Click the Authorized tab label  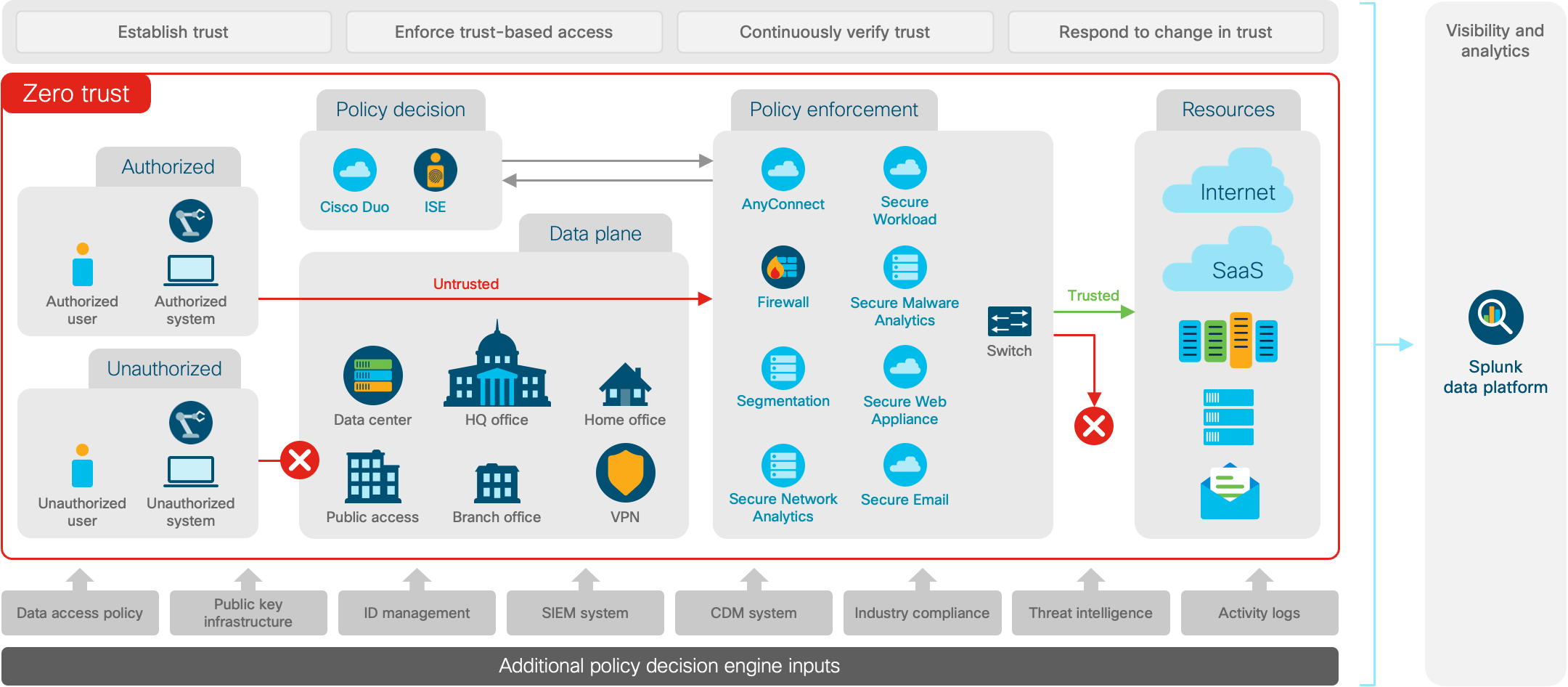pos(168,166)
